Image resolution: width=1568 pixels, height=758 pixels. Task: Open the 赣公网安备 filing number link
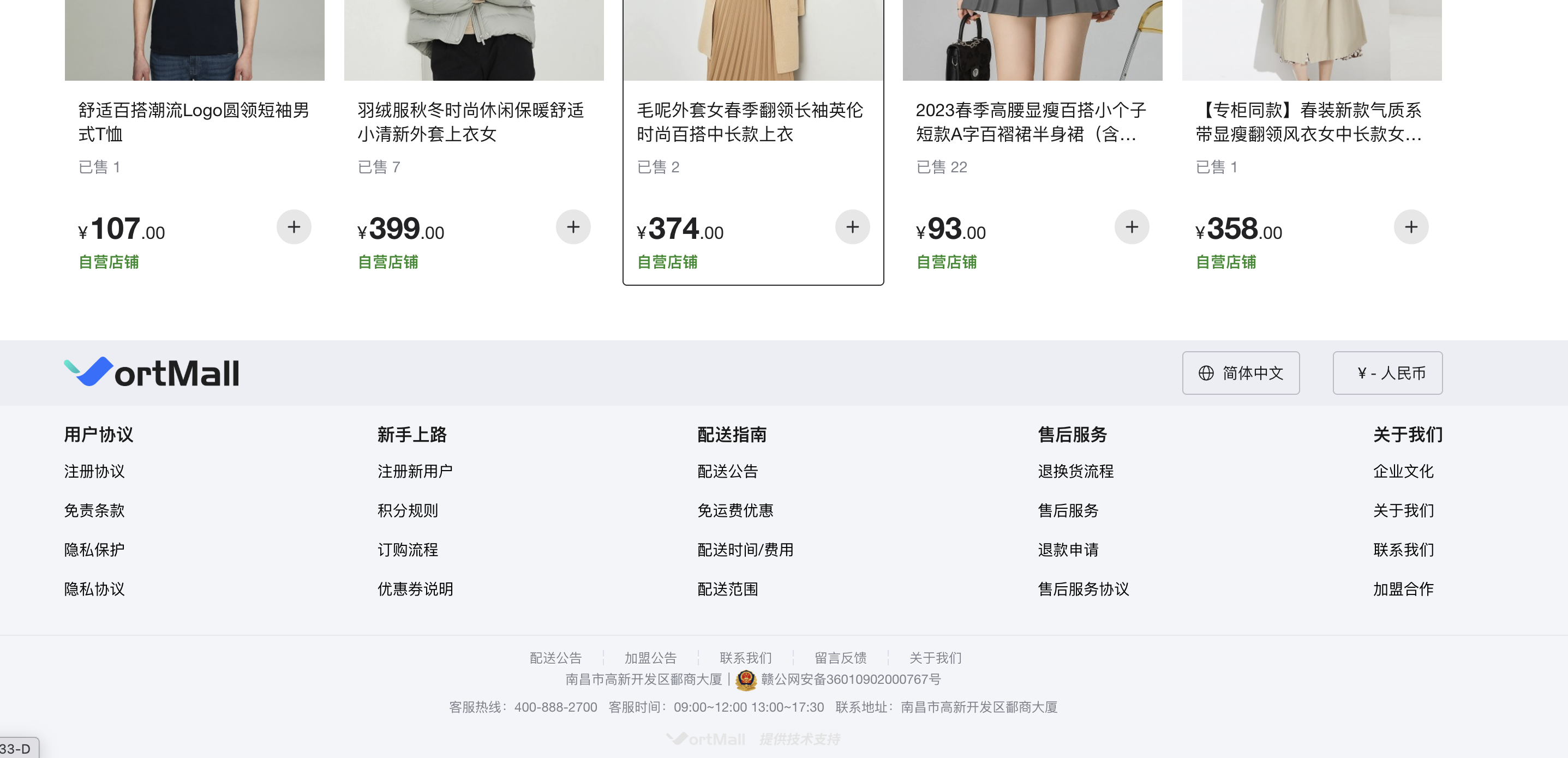(x=851, y=679)
